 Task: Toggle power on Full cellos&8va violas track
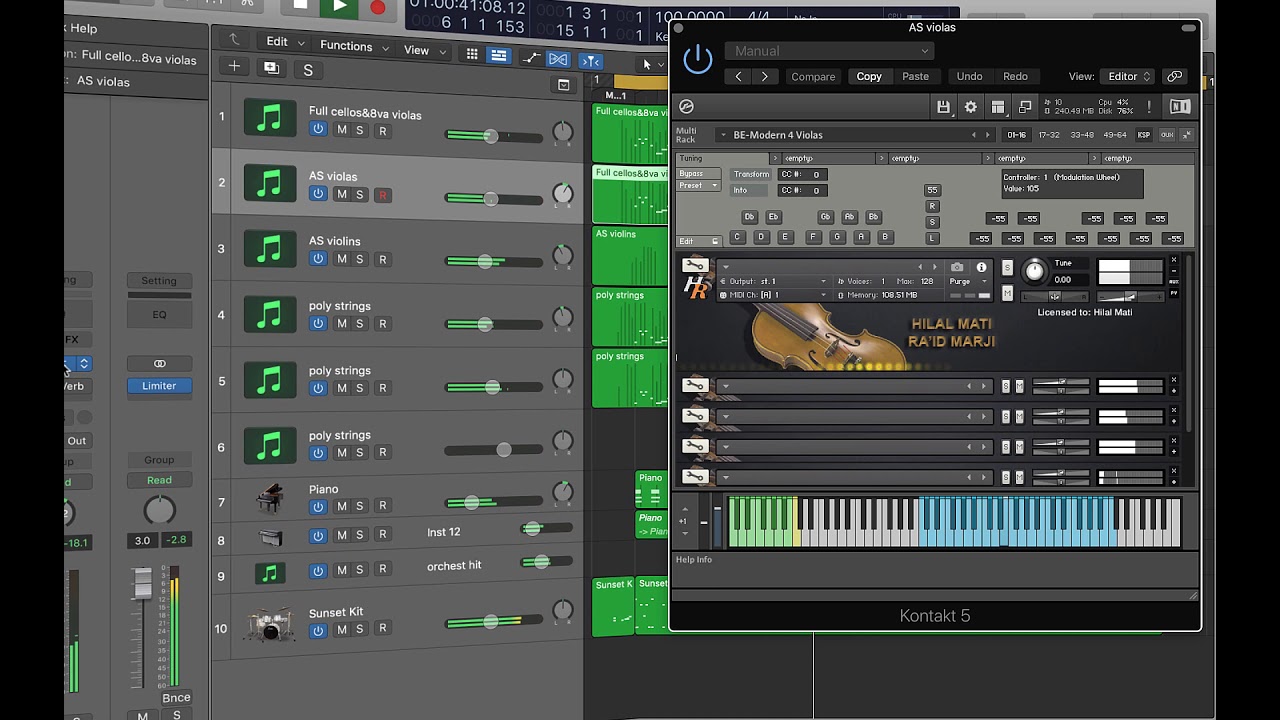318,129
